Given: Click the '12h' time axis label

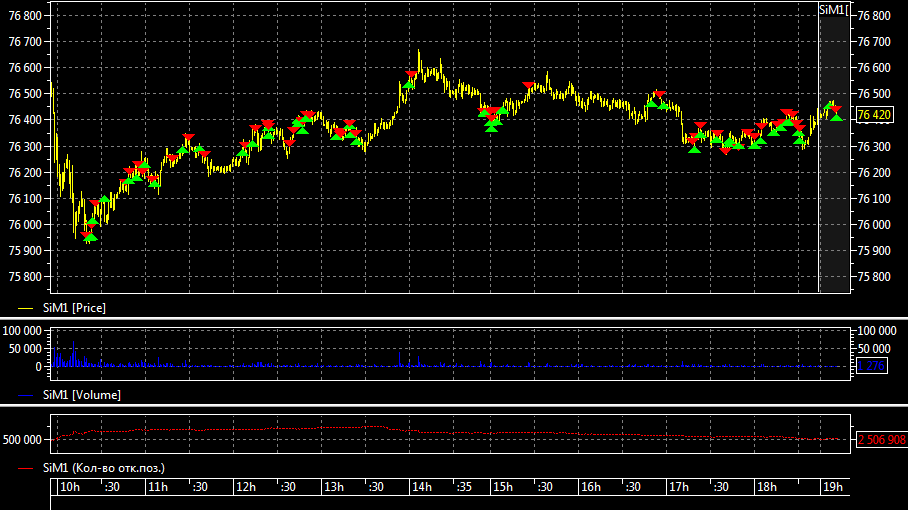Looking at the screenshot, I should (x=246, y=487).
